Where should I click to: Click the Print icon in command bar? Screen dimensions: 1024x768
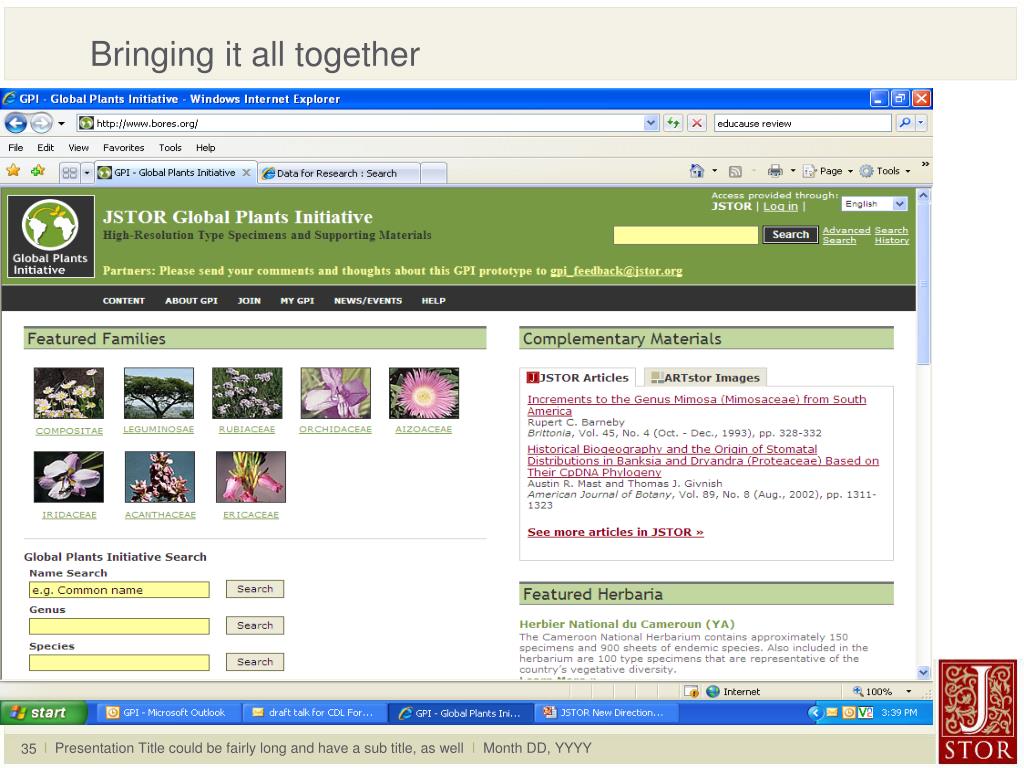click(775, 171)
